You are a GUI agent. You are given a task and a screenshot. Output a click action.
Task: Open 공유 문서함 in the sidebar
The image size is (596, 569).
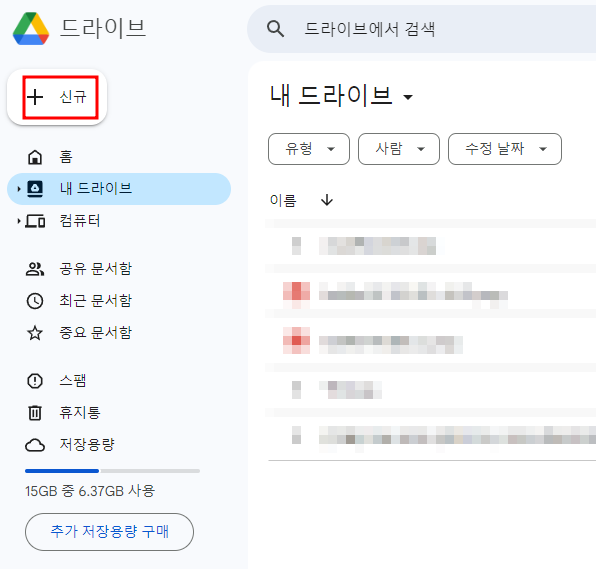(119, 269)
